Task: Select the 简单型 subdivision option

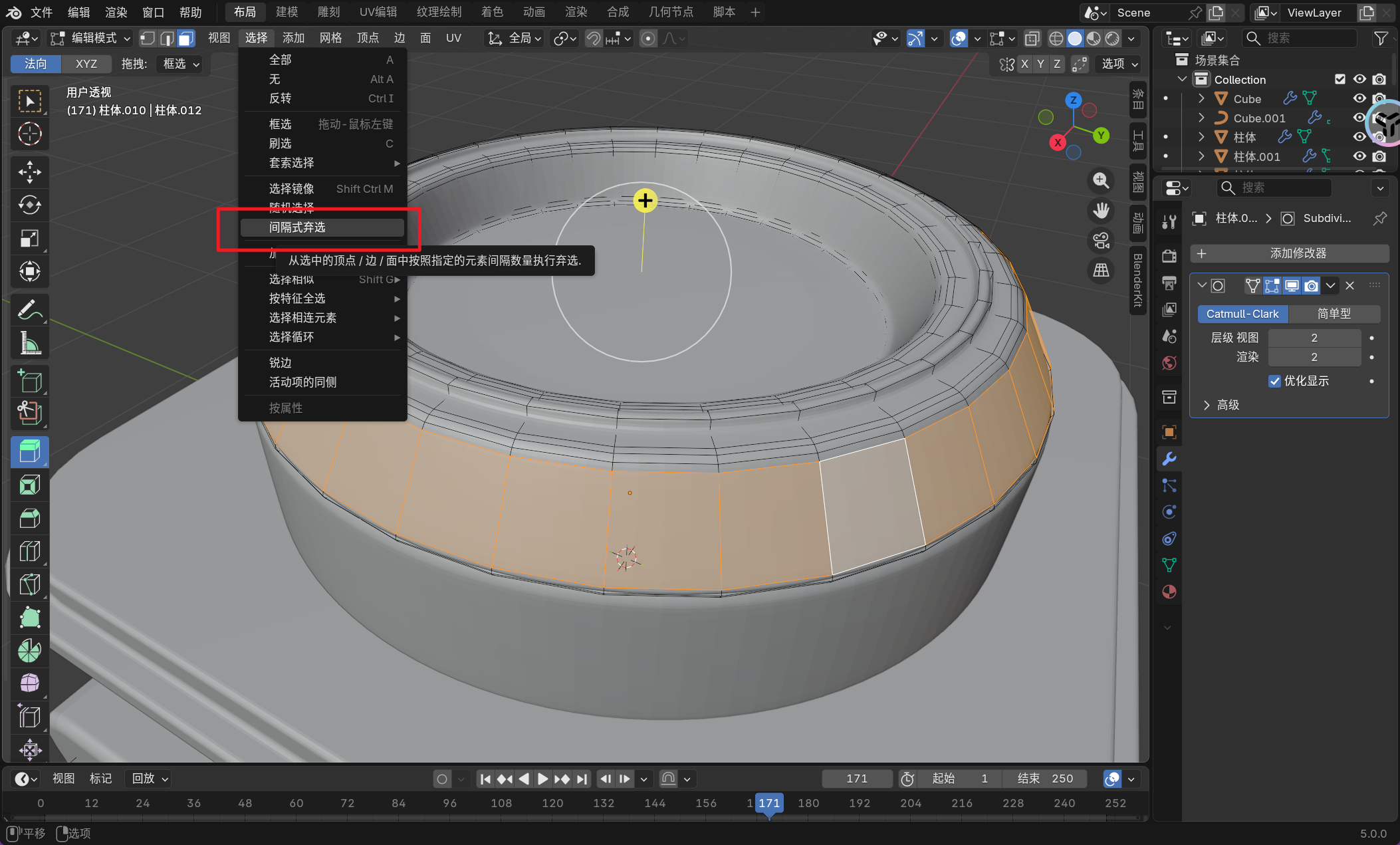Action: [1334, 314]
